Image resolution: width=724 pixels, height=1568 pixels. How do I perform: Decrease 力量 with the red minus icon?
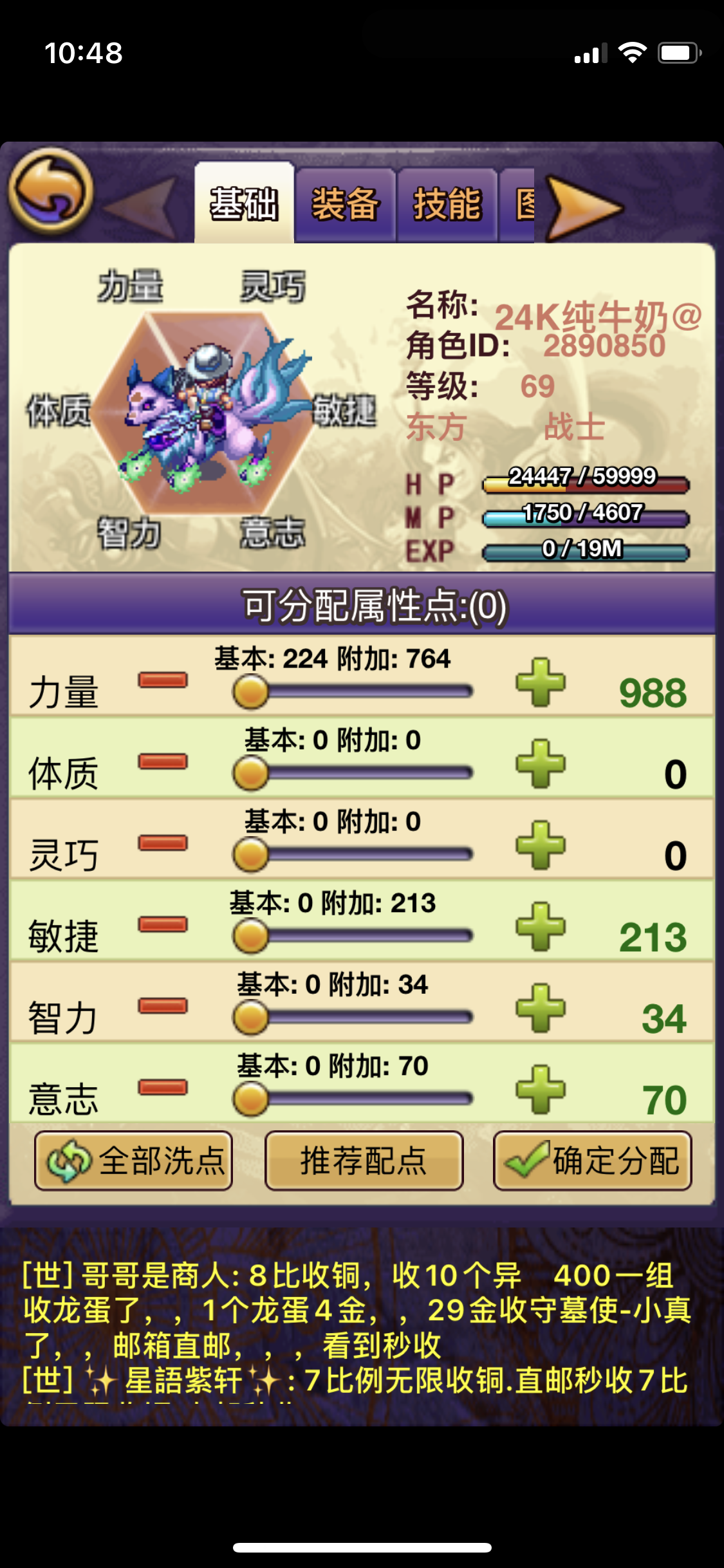163,680
